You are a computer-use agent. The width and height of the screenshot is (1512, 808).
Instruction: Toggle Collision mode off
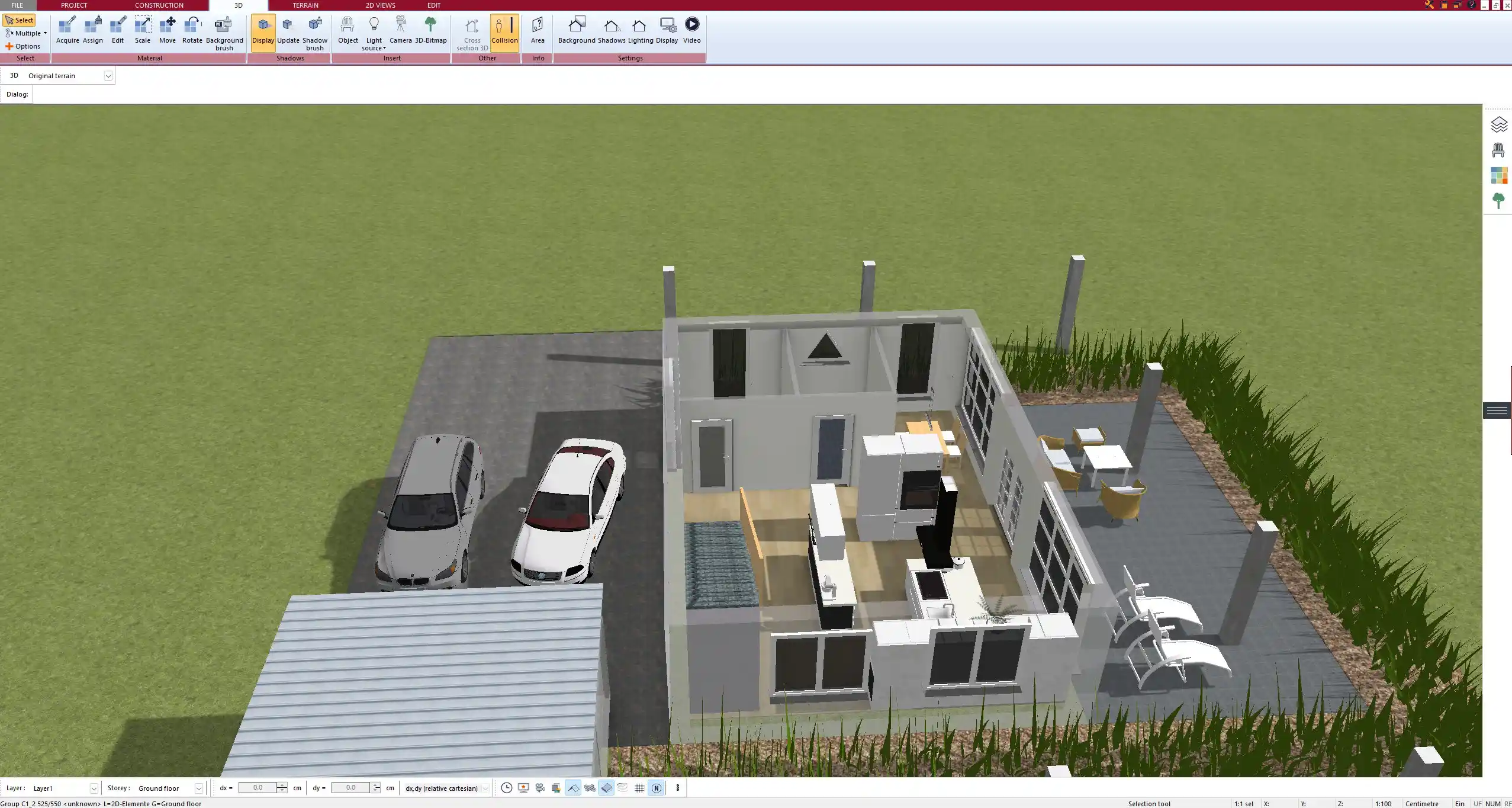coord(504,33)
